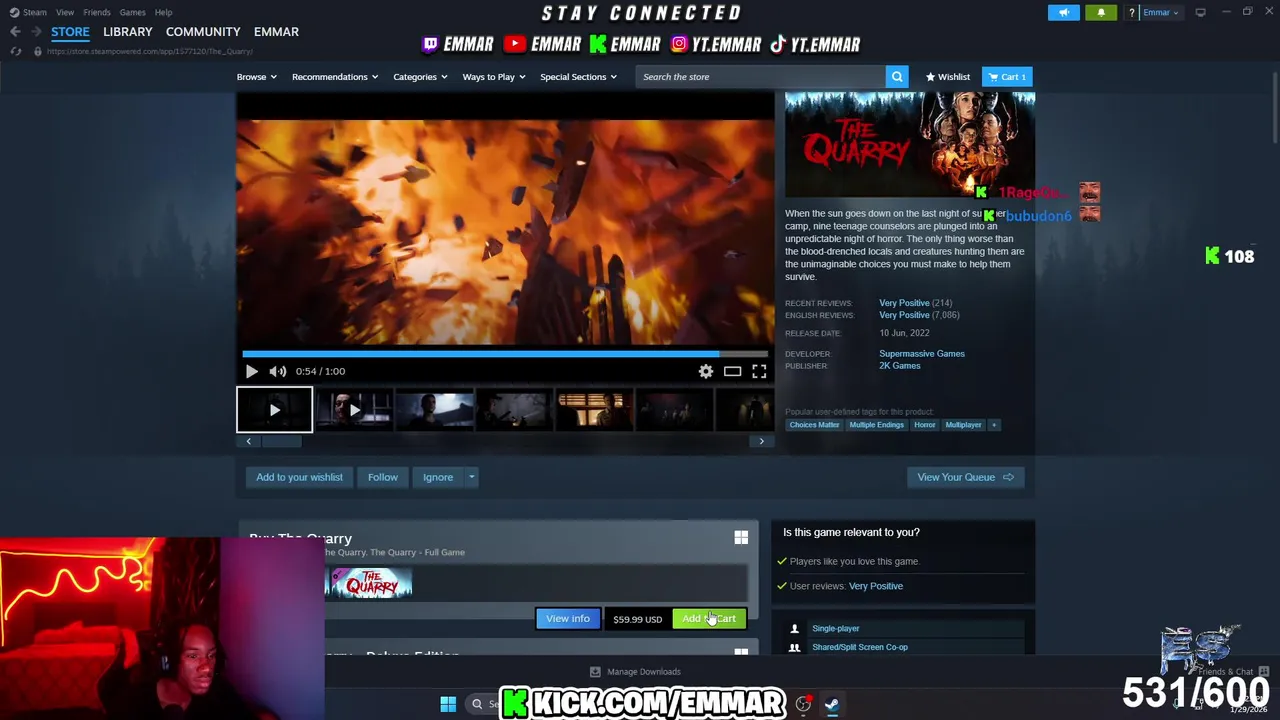The image size is (1280, 720).
Task: Follow The Quarry
Action: 382,477
